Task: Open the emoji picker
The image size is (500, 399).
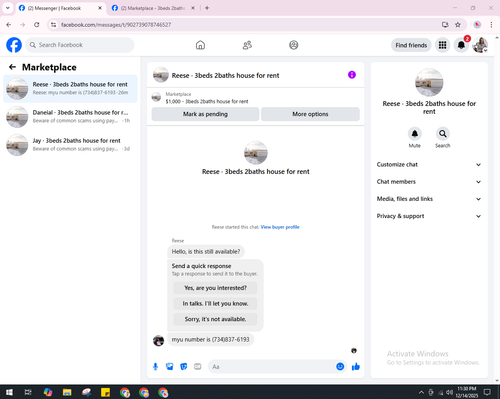Action: point(340,367)
